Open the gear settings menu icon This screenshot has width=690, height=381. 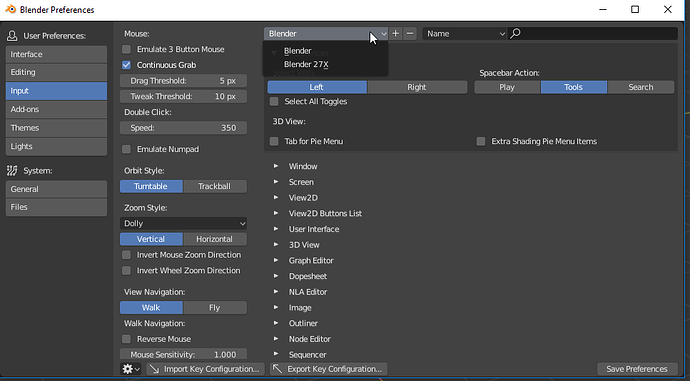(131, 369)
